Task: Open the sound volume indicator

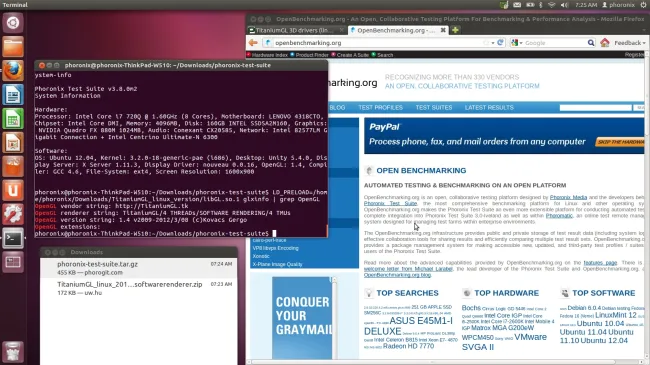Action: [564, 5]
